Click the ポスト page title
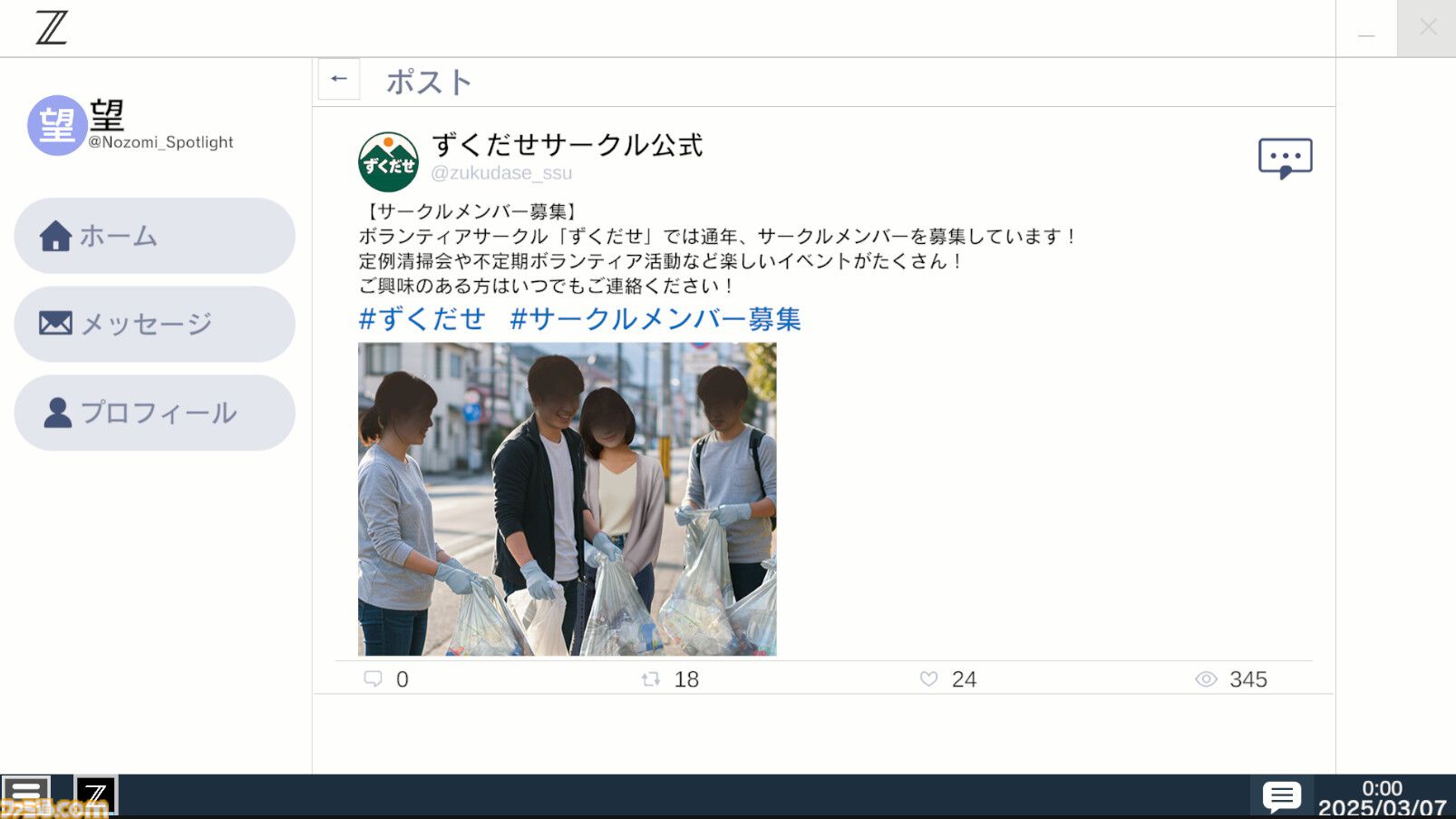1456x819 pixels. (x=429, y=82)
